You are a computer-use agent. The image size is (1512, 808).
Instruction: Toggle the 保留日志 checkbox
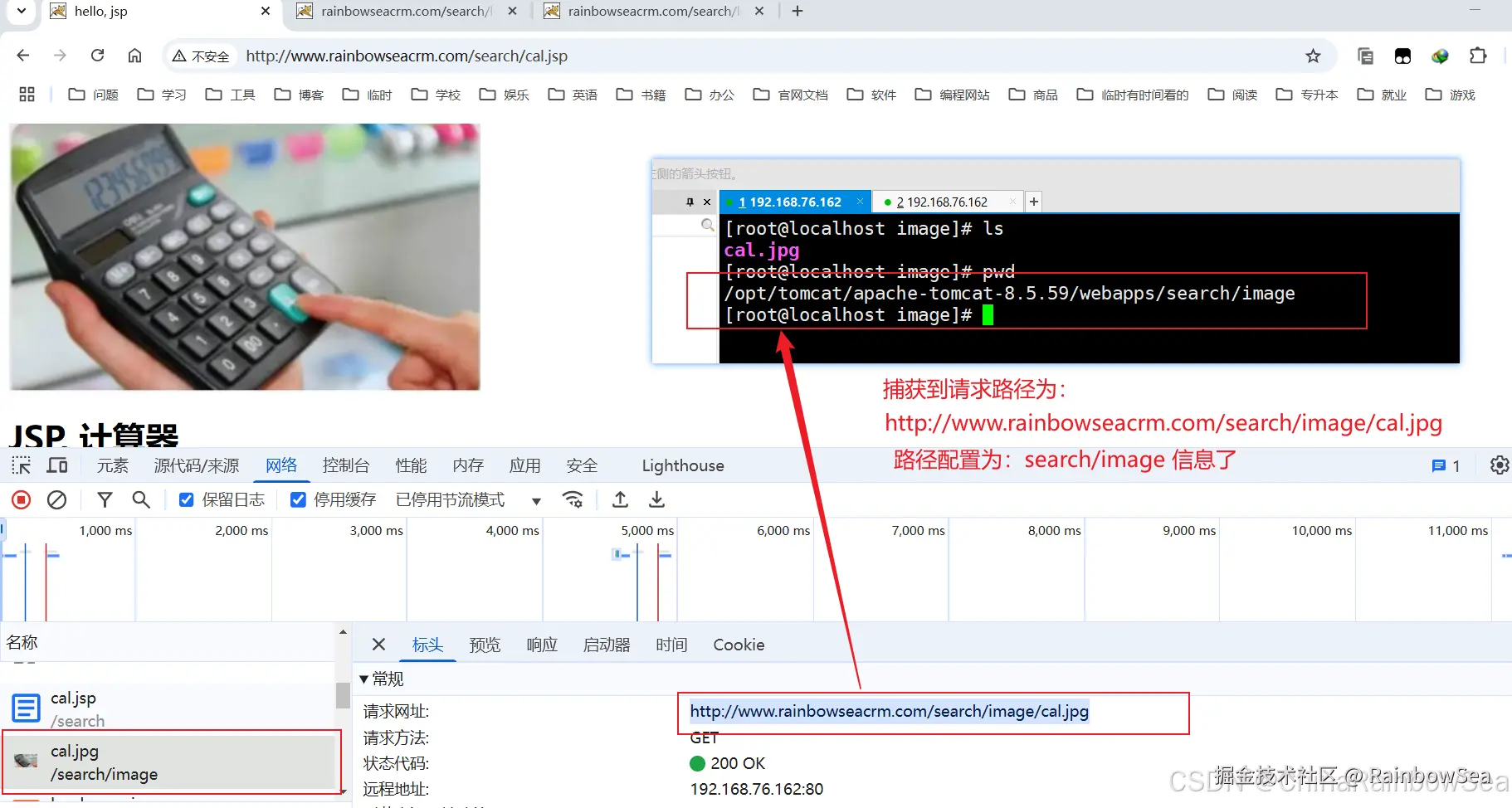click(x=187, y=499)
